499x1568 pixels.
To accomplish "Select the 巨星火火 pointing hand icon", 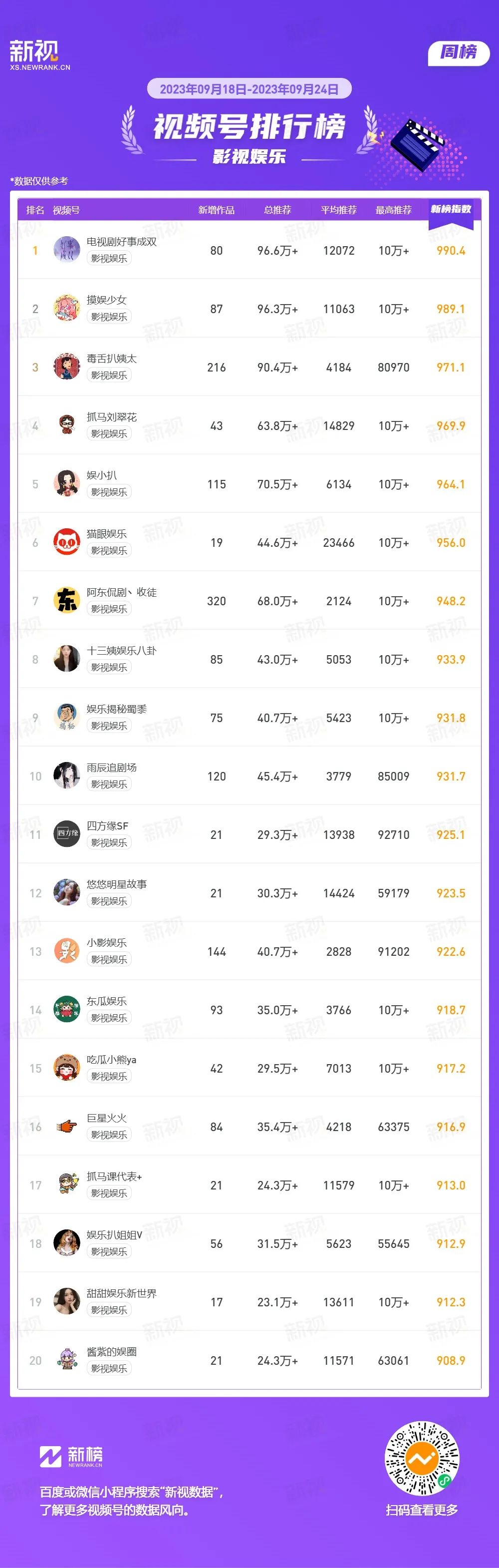I will point(67,1127).
